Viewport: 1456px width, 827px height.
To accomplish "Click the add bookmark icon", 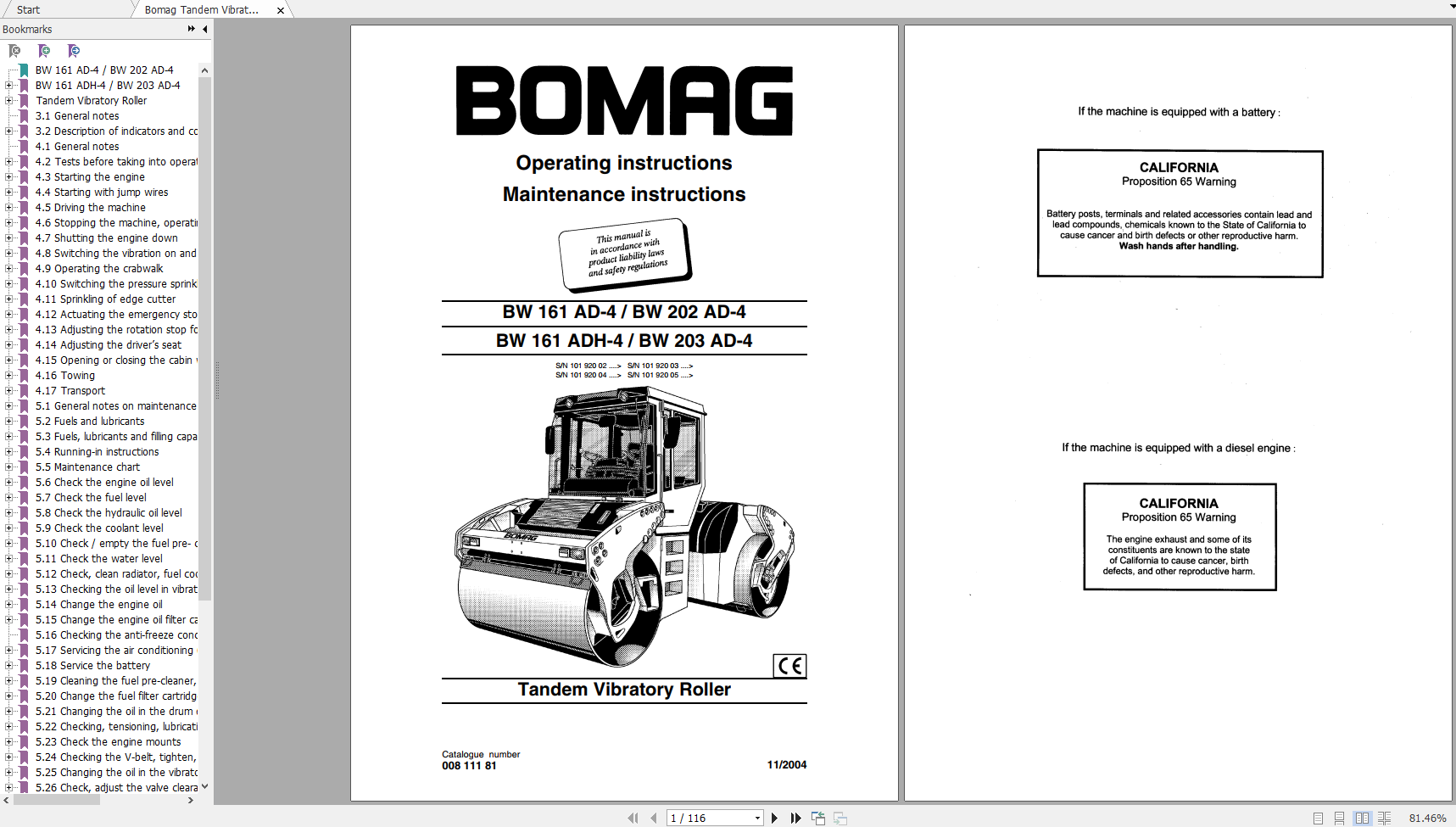I will coord(44,51).
